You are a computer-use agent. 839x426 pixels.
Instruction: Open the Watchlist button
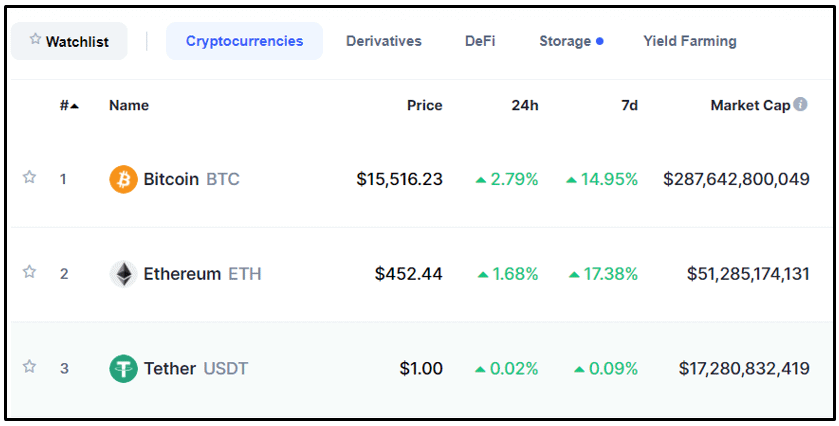69,41
